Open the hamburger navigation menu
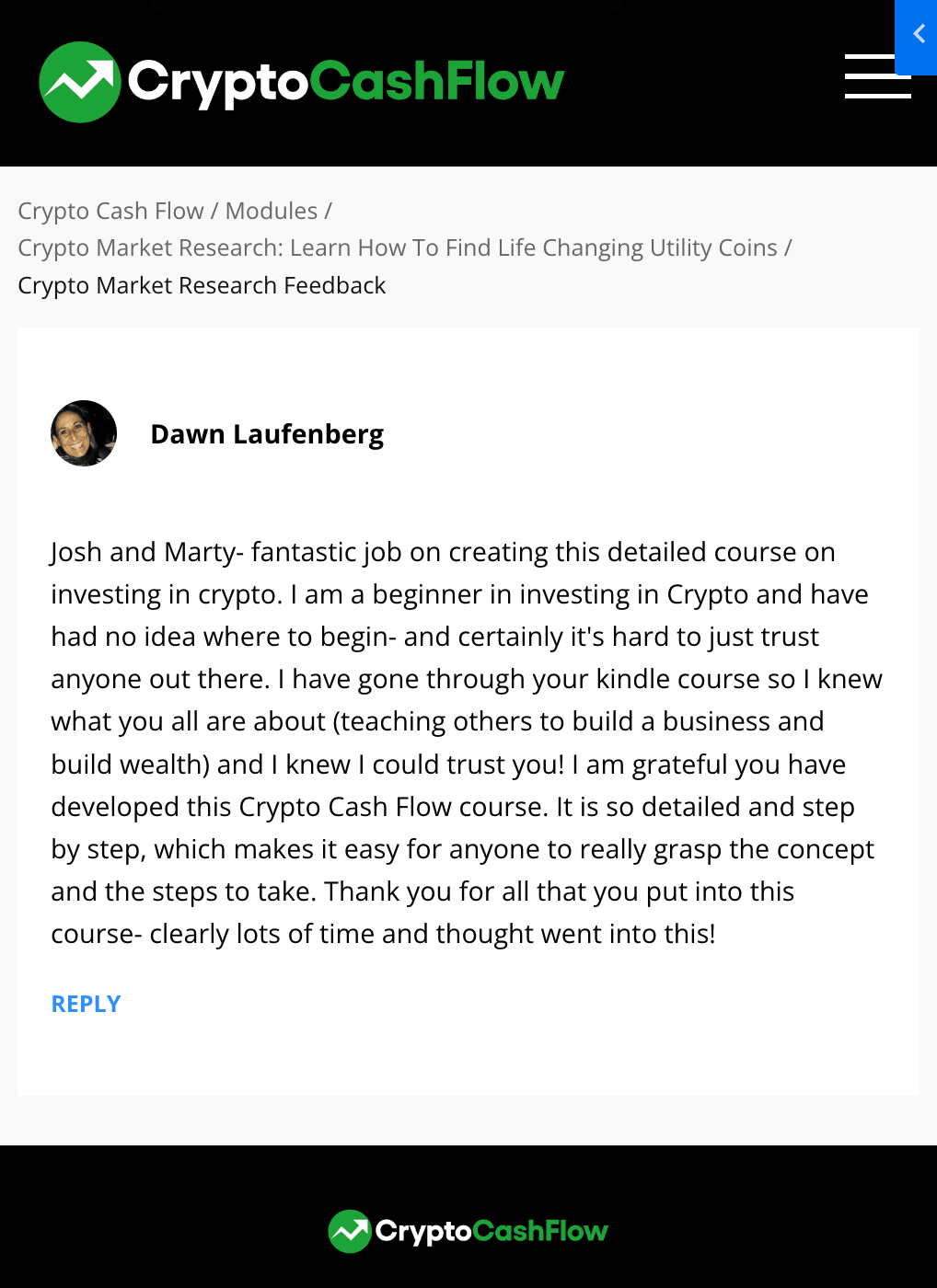 (x=877, y=76)
